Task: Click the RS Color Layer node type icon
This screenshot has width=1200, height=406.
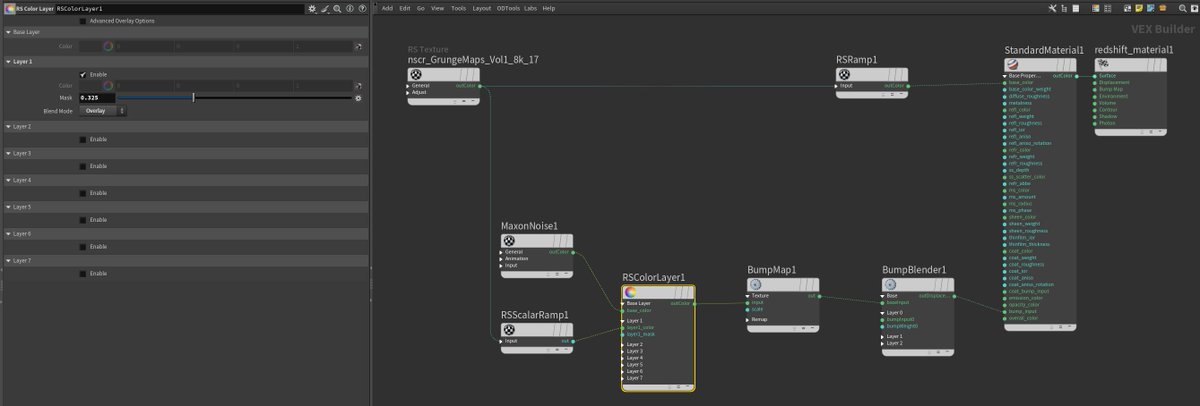Action: coord(9,8)
